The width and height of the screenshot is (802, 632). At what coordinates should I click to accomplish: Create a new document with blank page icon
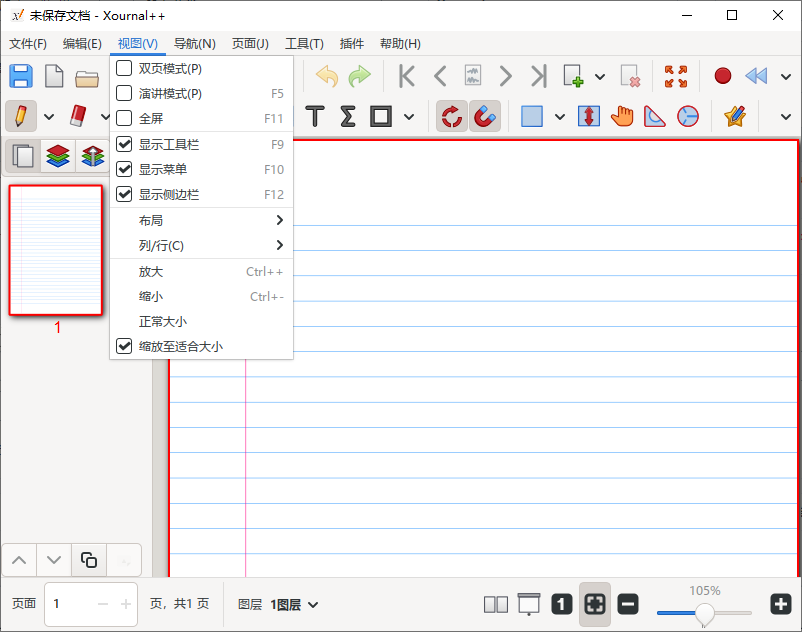pyautogui.click(x=54, y=77)
